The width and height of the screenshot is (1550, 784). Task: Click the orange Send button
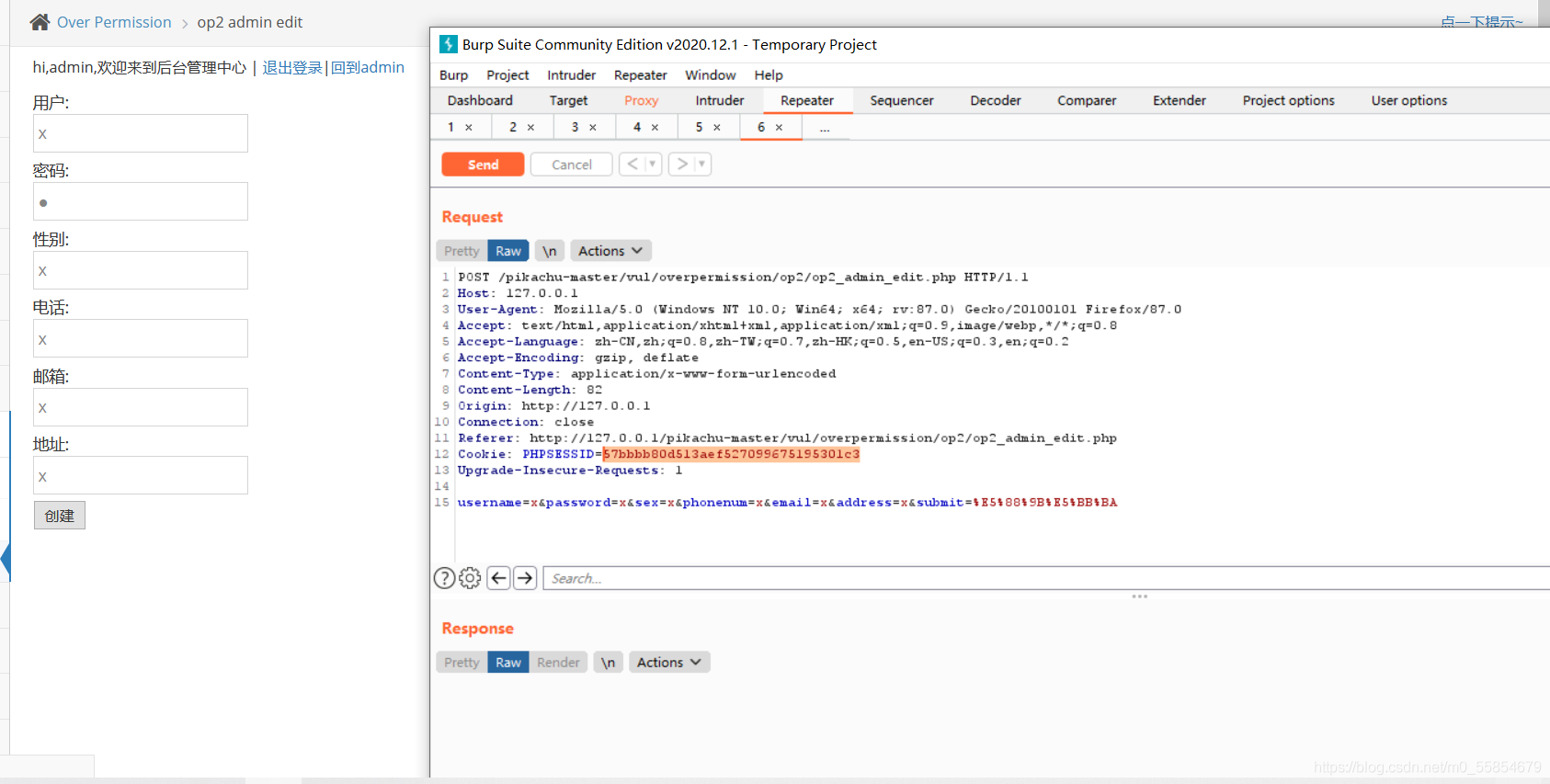483,165
